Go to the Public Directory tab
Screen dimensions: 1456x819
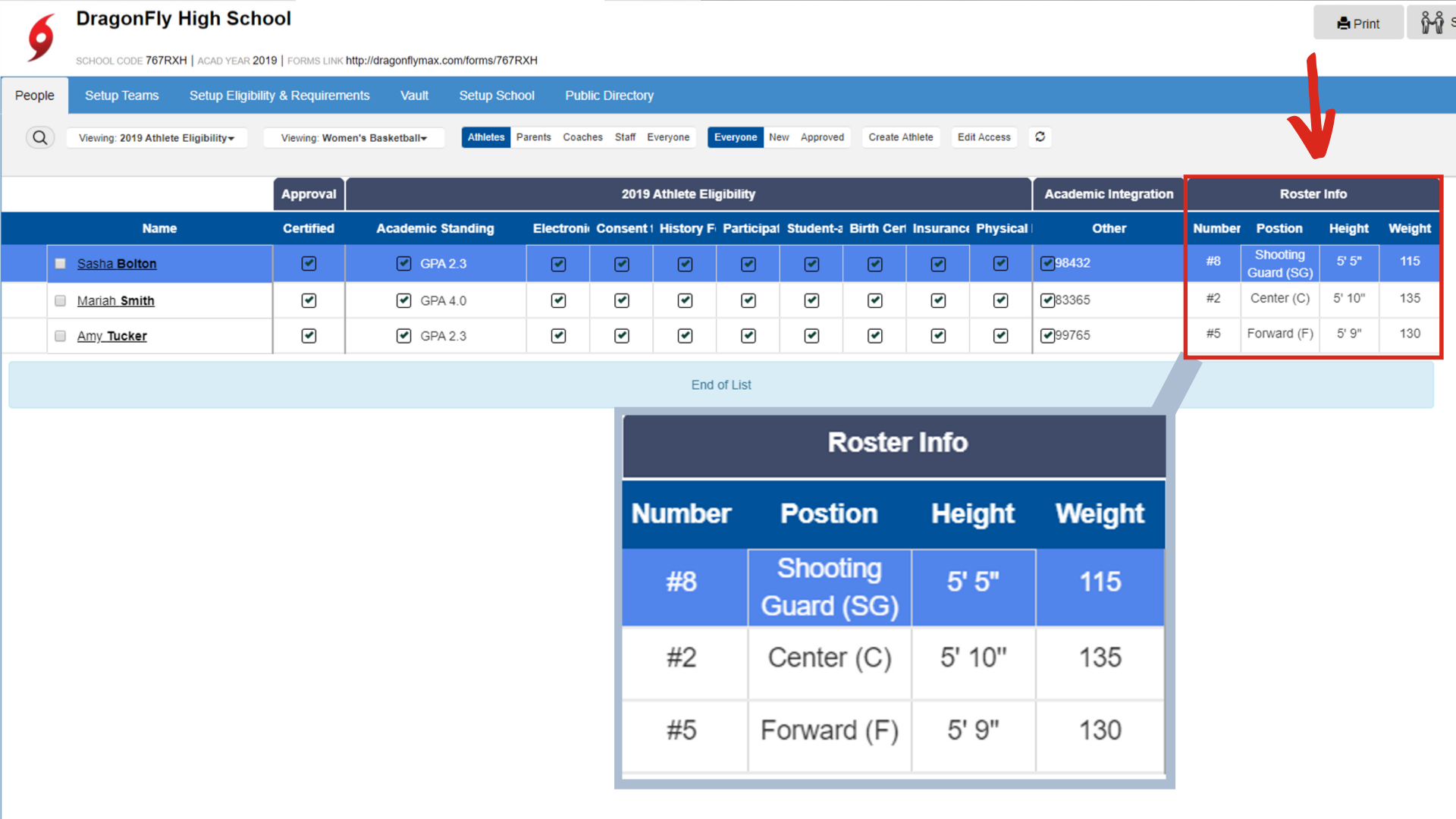(609, 96)
